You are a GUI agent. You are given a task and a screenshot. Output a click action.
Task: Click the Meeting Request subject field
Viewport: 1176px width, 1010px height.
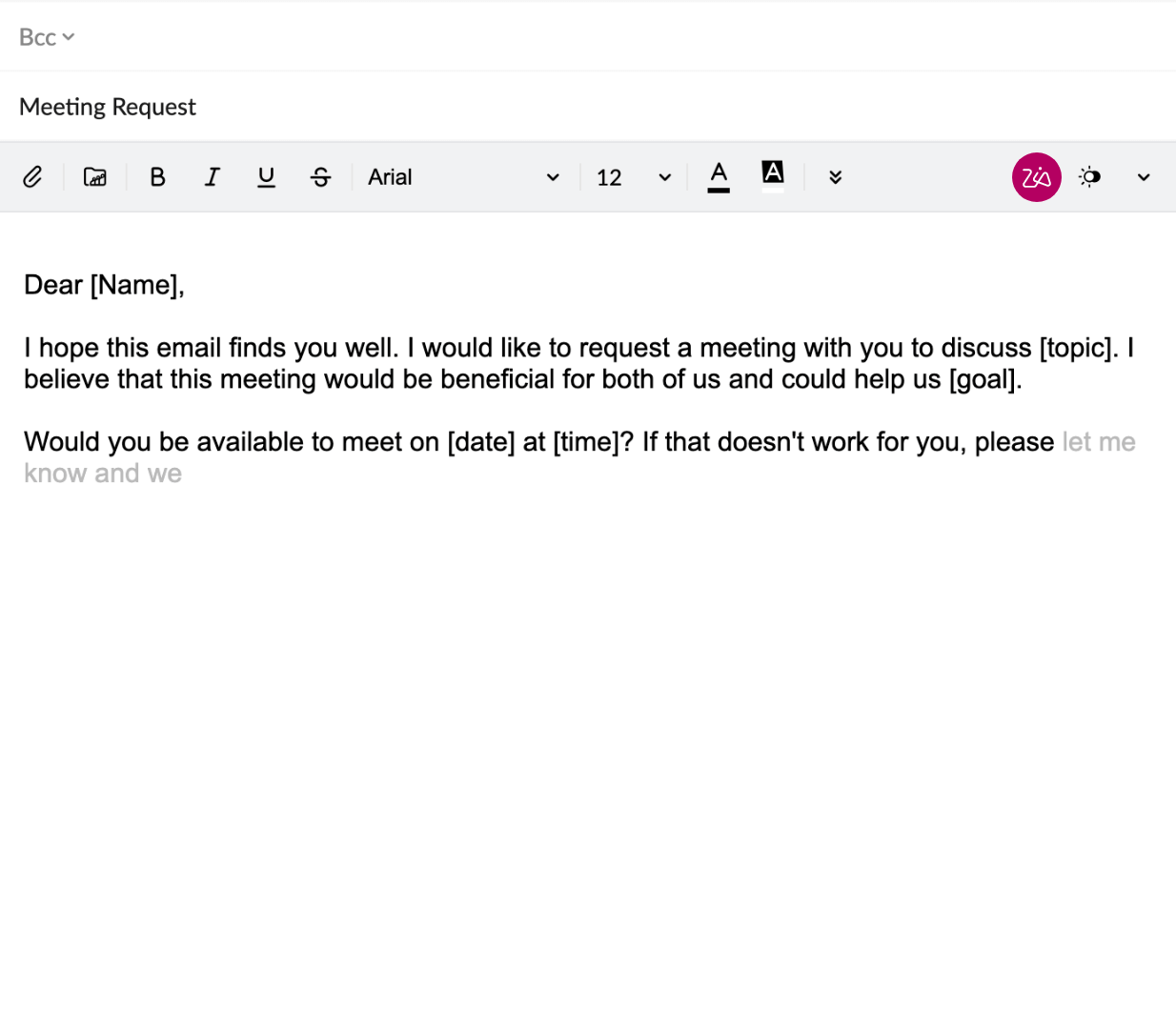[588, 107]
